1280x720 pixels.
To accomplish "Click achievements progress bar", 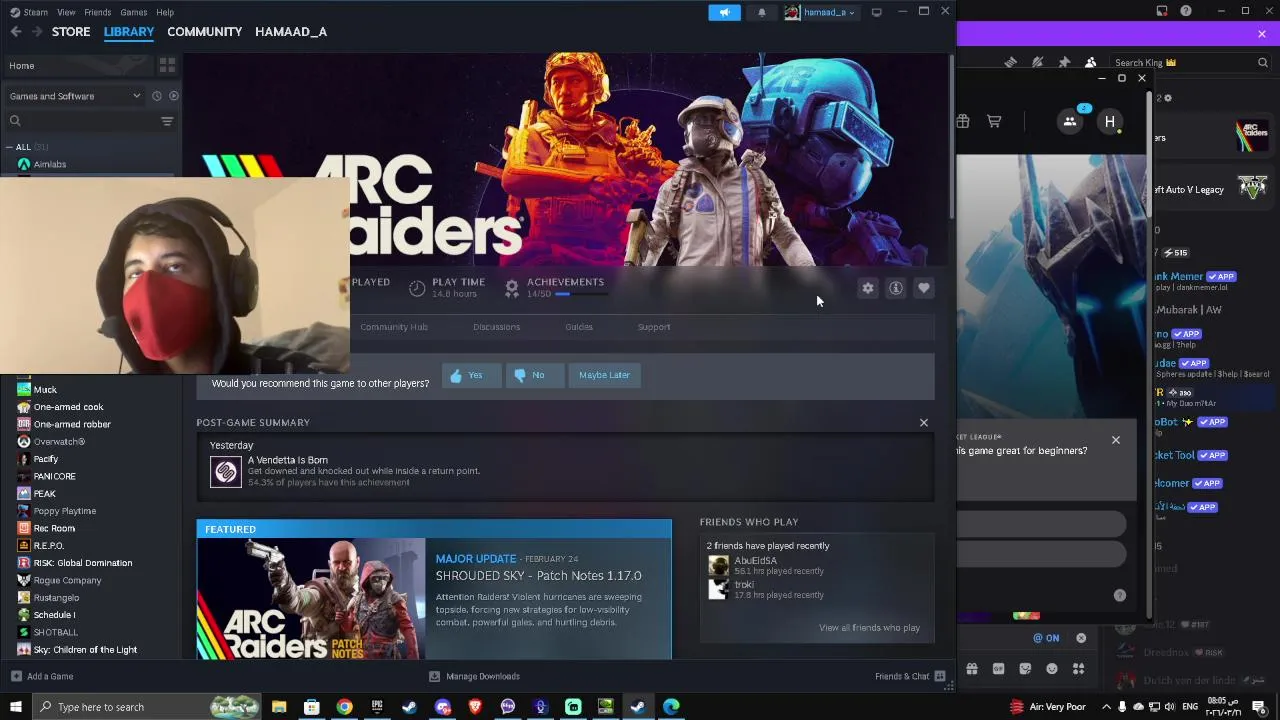I will point(580,294).
